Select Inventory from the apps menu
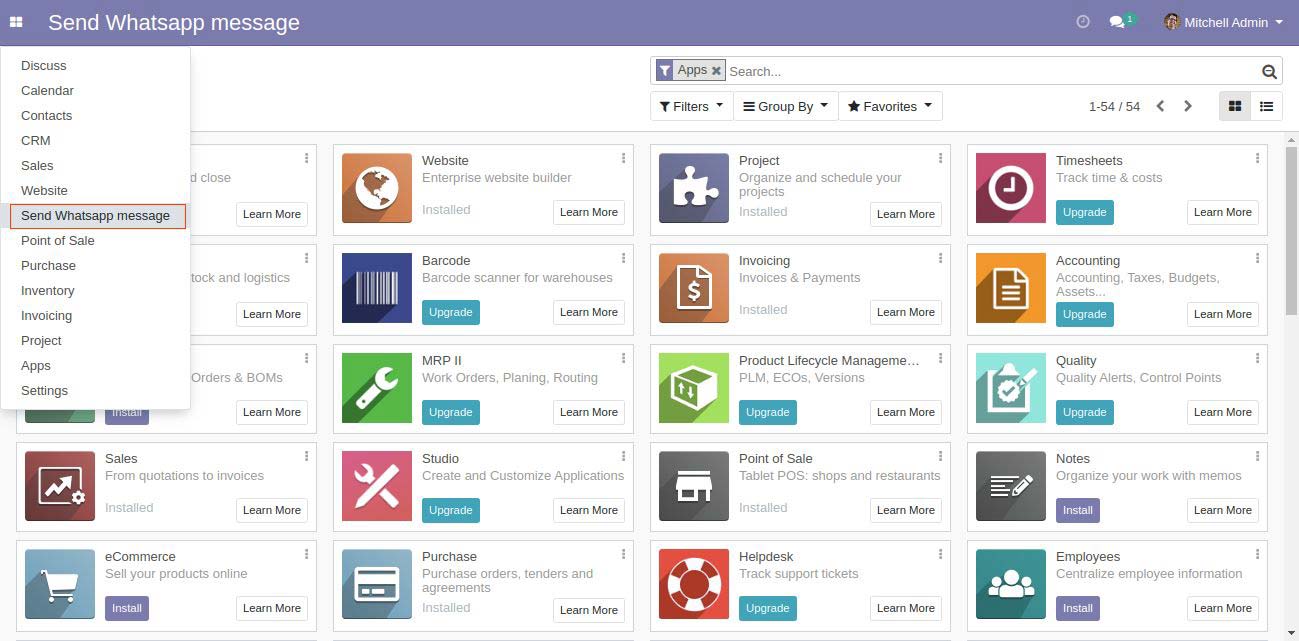 (x=95, y=290)
